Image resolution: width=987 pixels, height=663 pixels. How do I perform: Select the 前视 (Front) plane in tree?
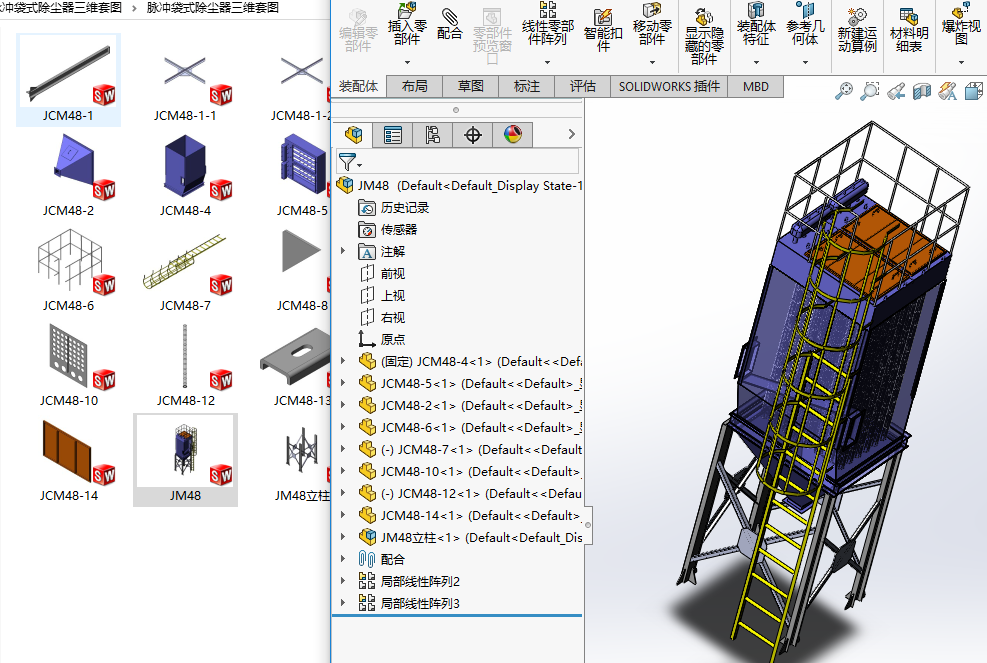[392, 274]
